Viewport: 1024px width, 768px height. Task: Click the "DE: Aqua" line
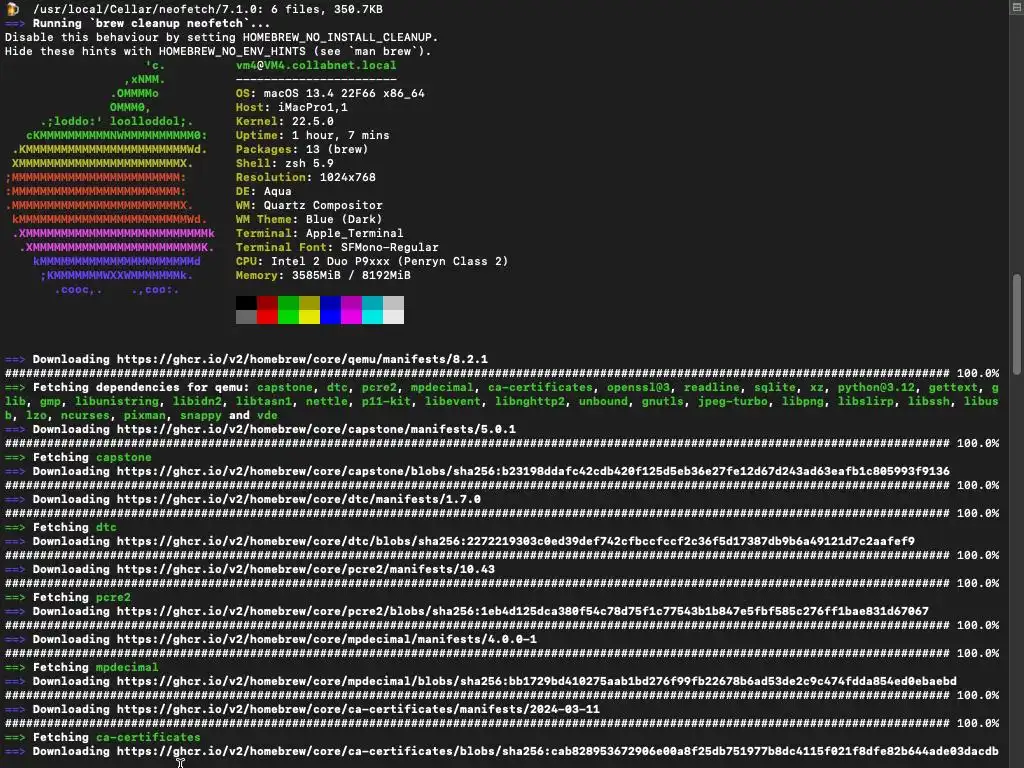point(264,191)
